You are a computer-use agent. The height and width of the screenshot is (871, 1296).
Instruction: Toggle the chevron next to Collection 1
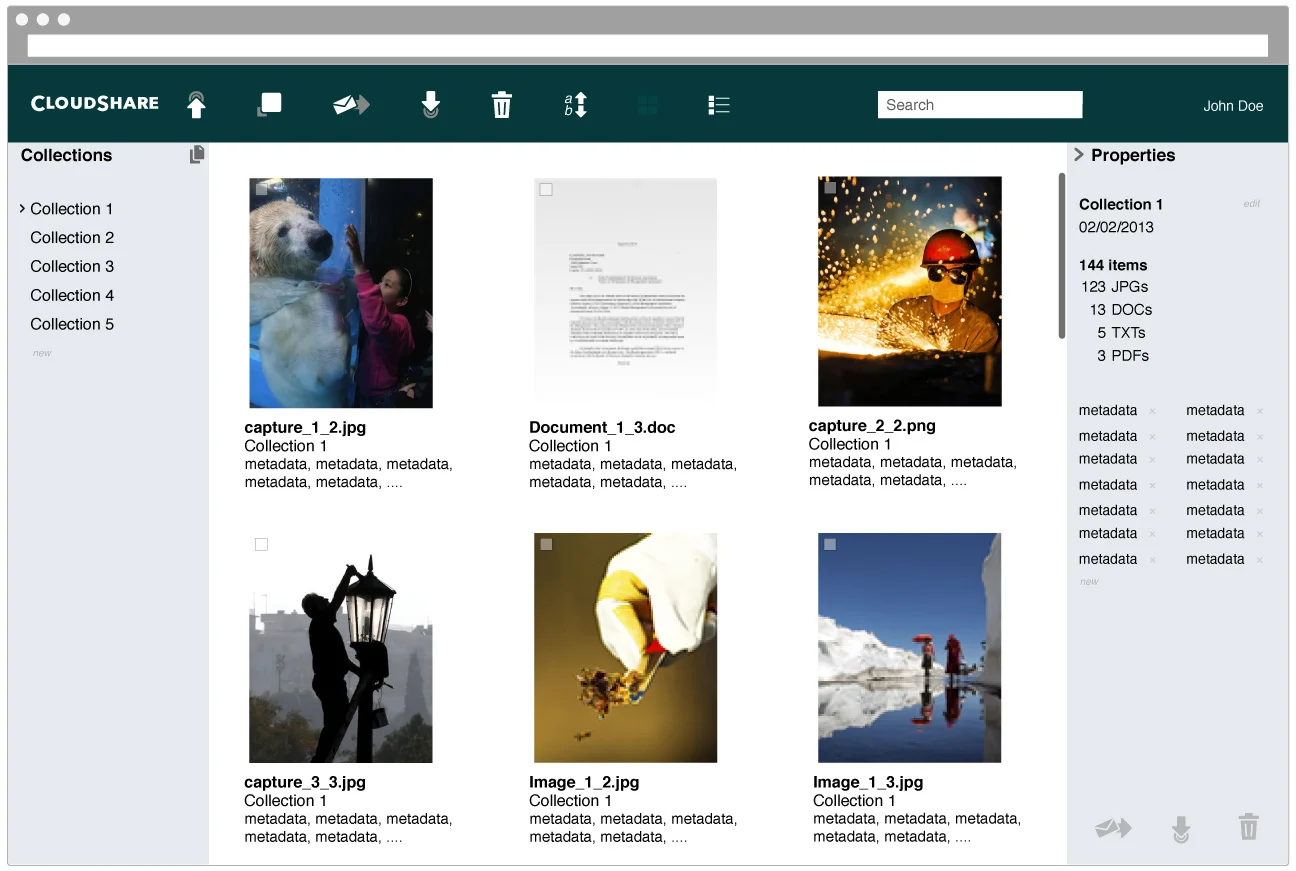click(x=22, y=208)
